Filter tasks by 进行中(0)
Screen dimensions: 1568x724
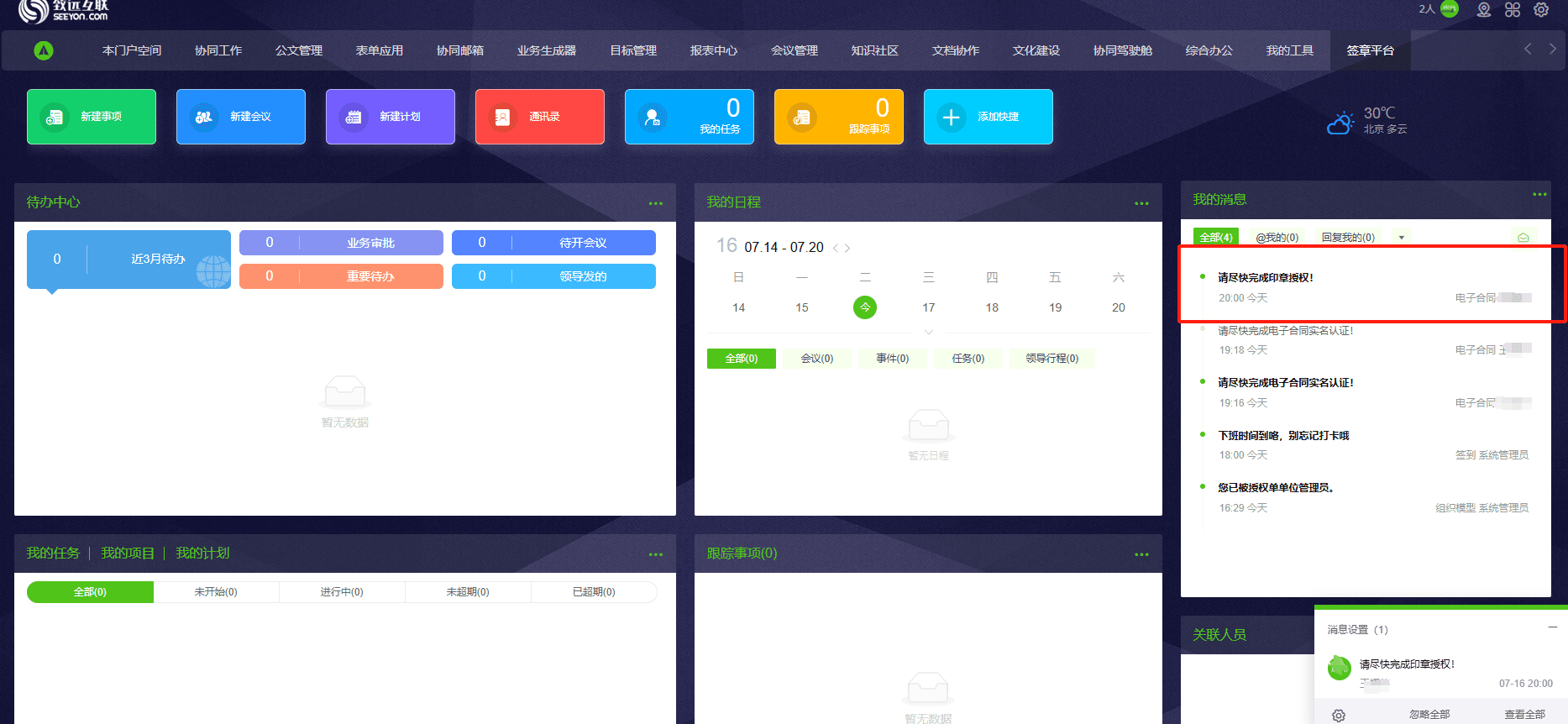(342, 592)
